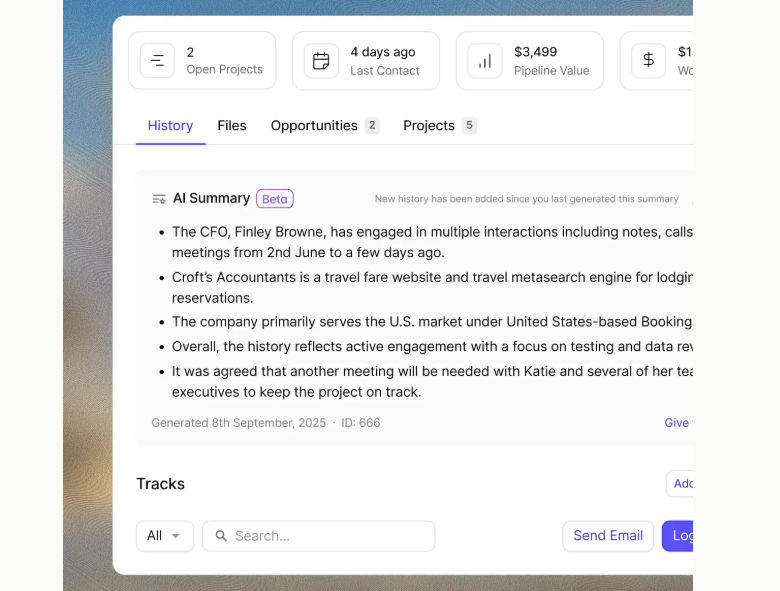
Task: Click the bullet about Croft's Accountants
Action: 432,288
